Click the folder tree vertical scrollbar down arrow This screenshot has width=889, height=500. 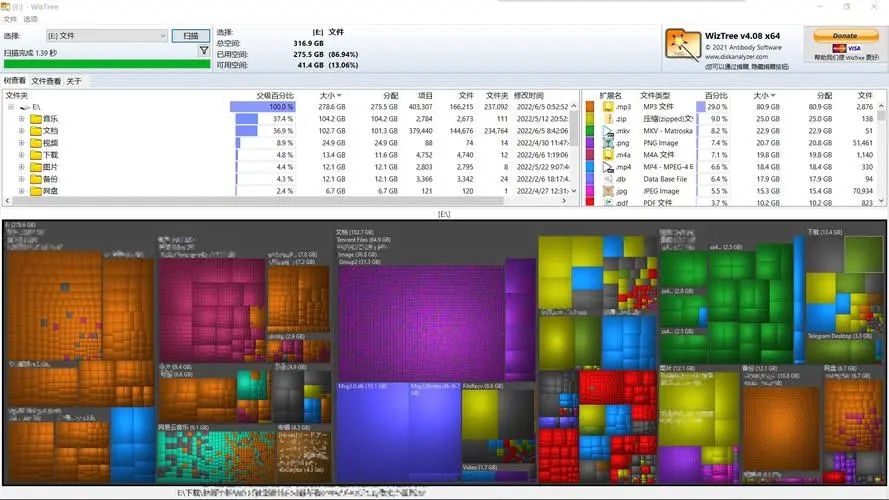click(x=574, y=191)
